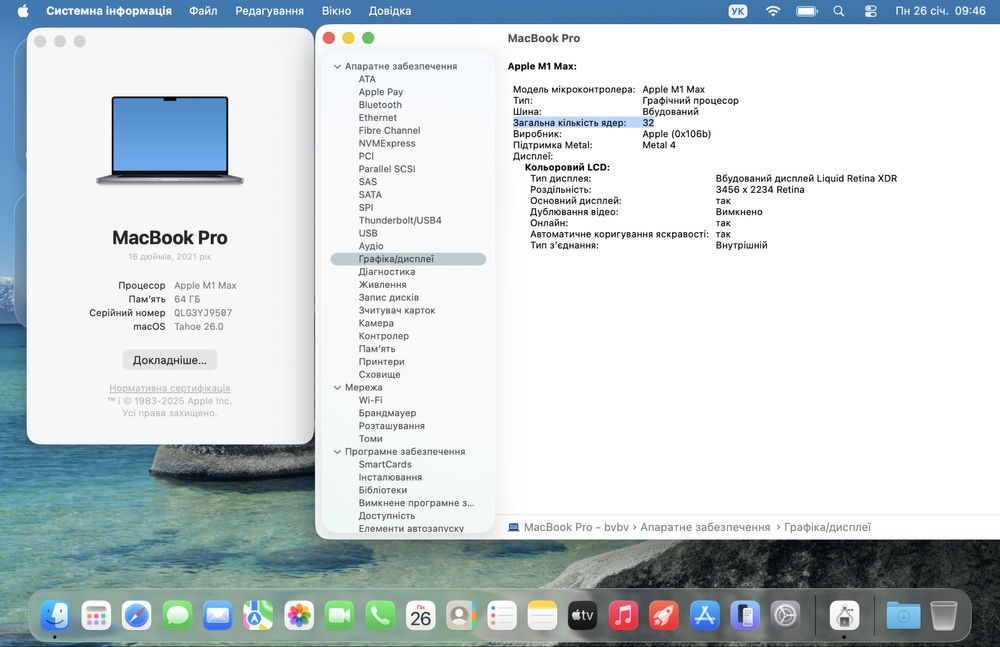
Task: Open Нормативна сертифікація link
Action: coord(170,388)
